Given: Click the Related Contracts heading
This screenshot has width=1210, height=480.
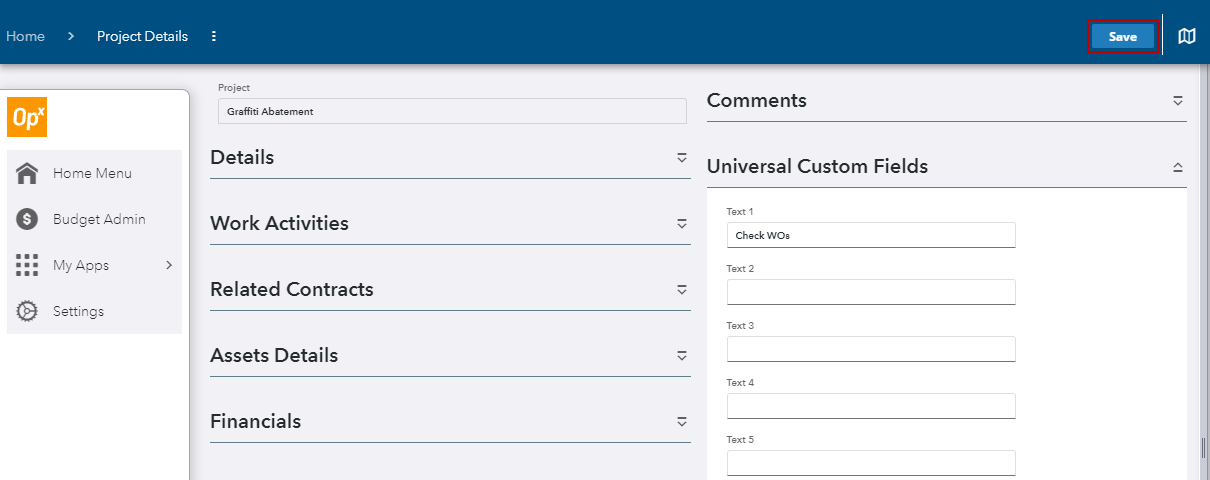Looking at the screenshot, I should pyautogui.click(x=292, y=289).
